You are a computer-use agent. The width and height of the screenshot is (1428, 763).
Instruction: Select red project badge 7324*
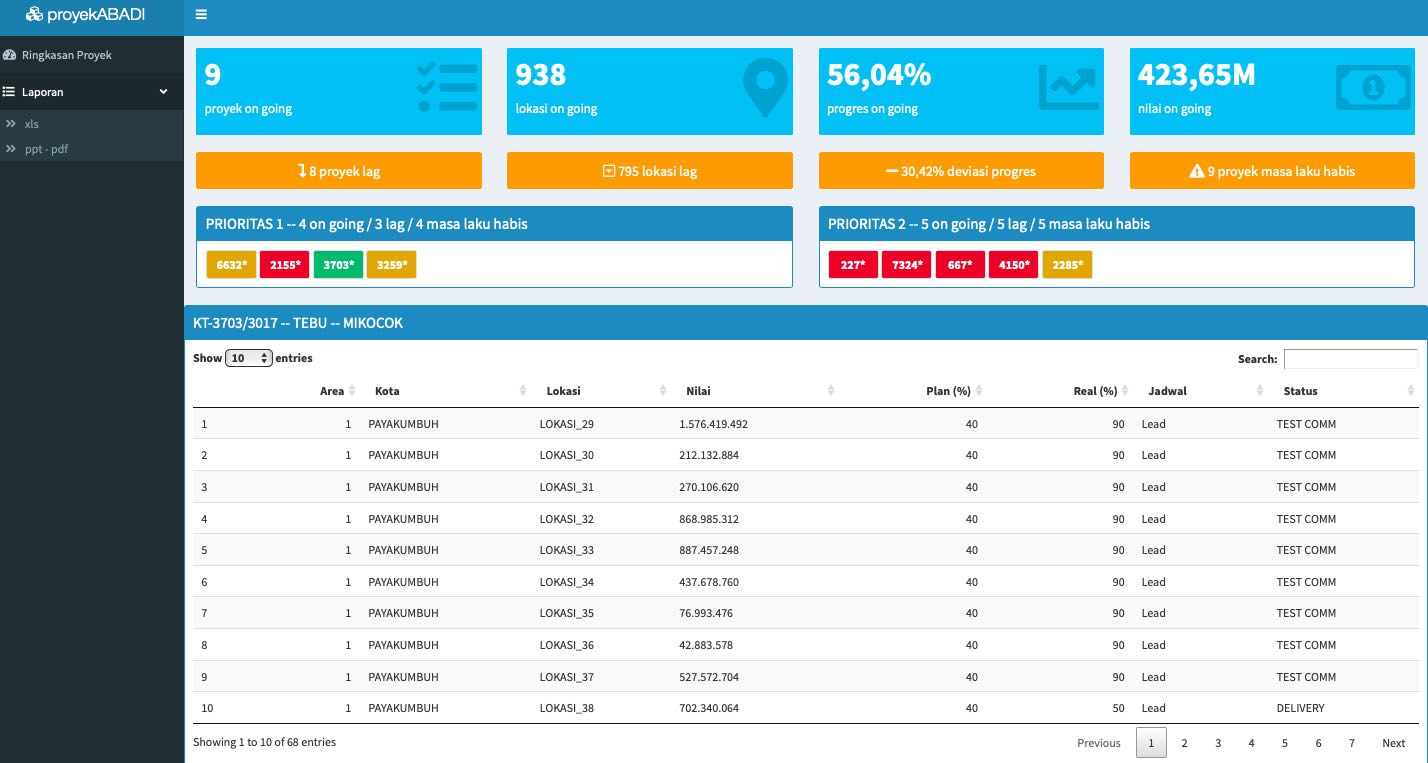pyautogui.click(x=906, y=265)
